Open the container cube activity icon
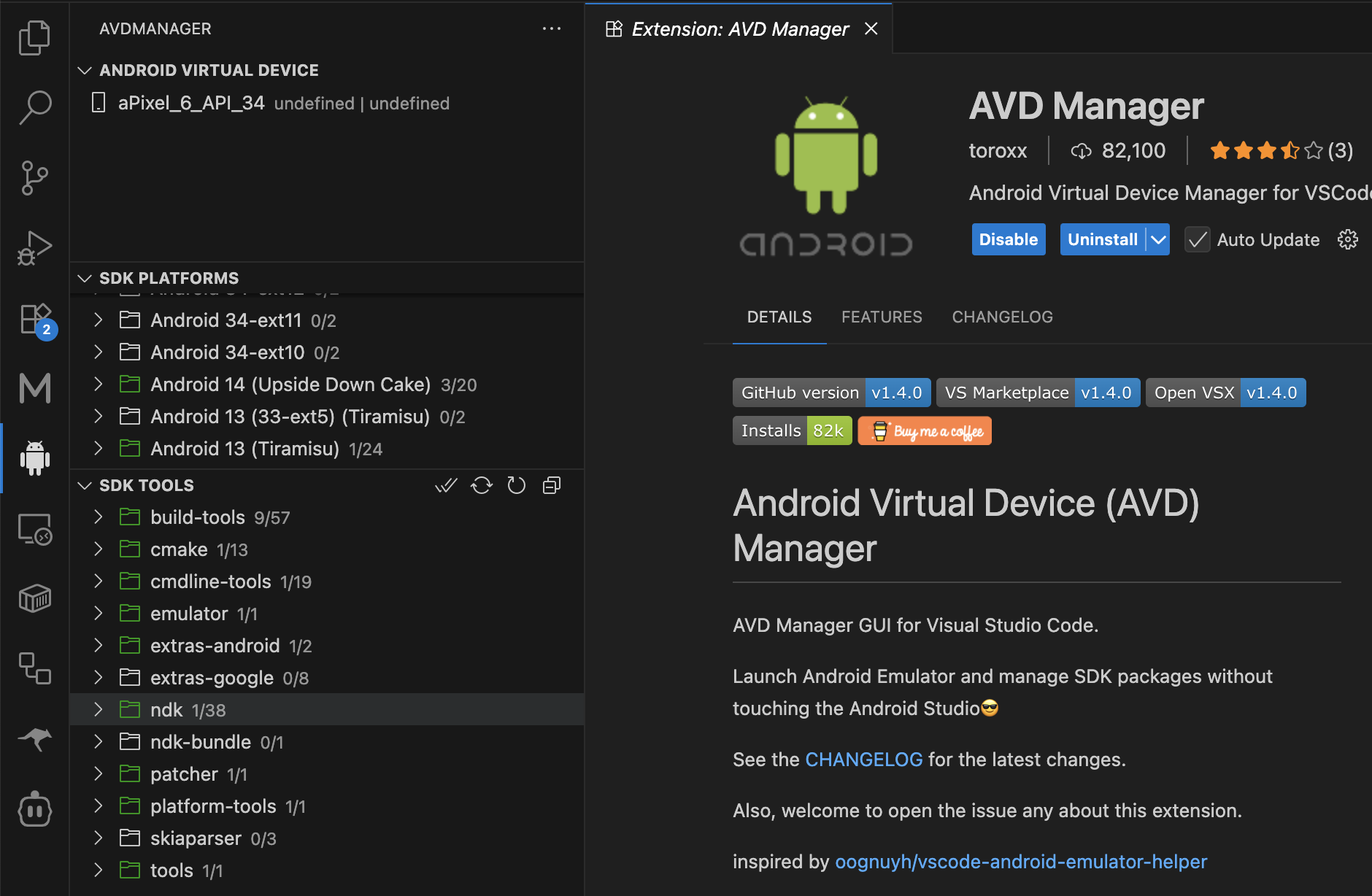This screenshot has width=1372, height=896. tap(34, 598)
